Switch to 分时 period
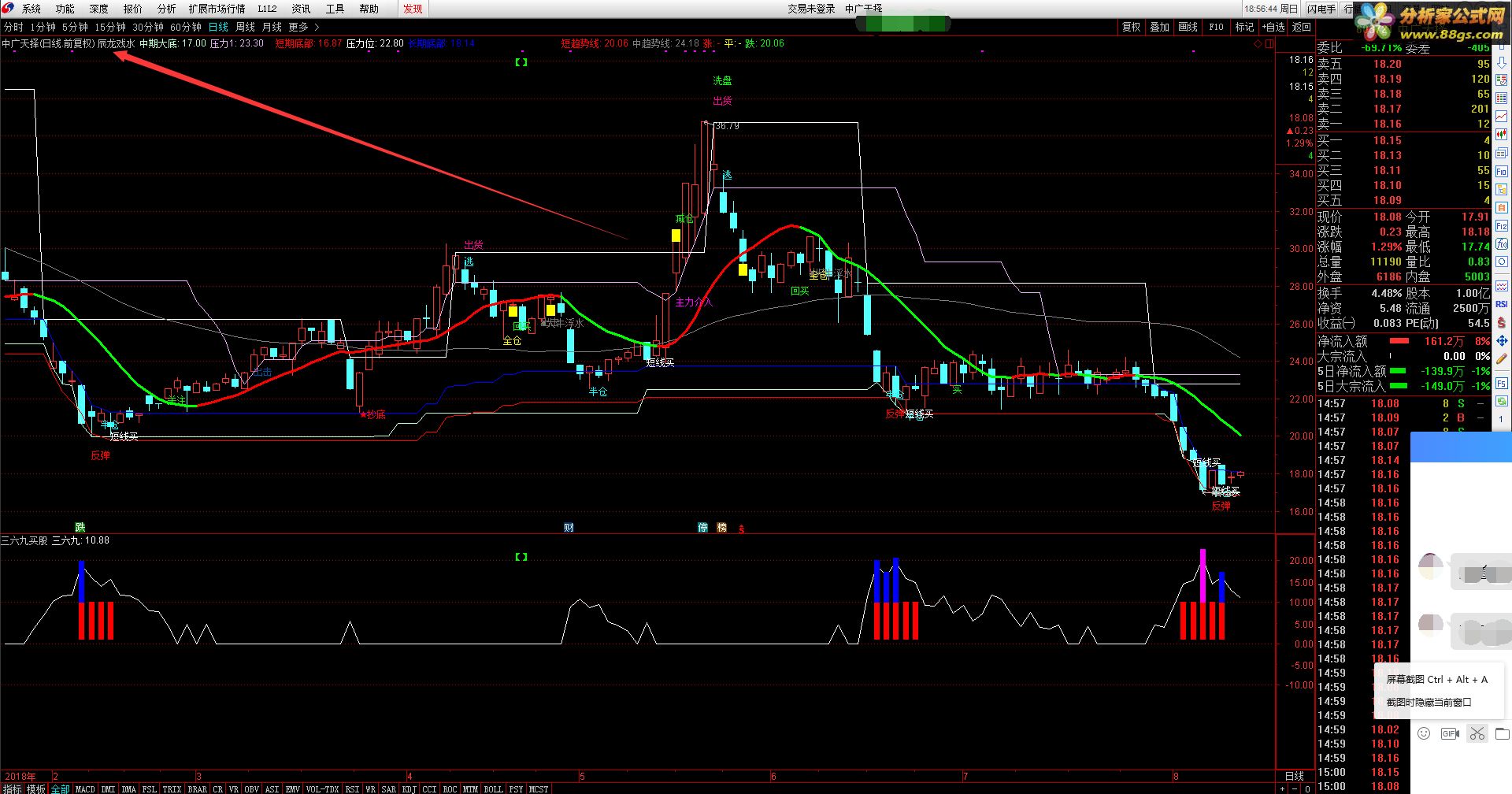Screen dimensions: 1512x794 pos(13,27)
